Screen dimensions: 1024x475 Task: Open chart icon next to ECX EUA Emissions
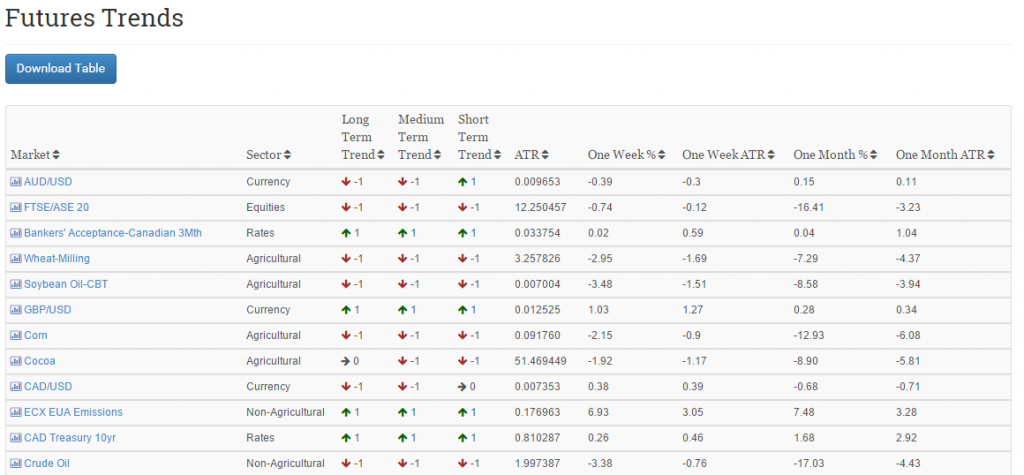[x=16, y=412]
